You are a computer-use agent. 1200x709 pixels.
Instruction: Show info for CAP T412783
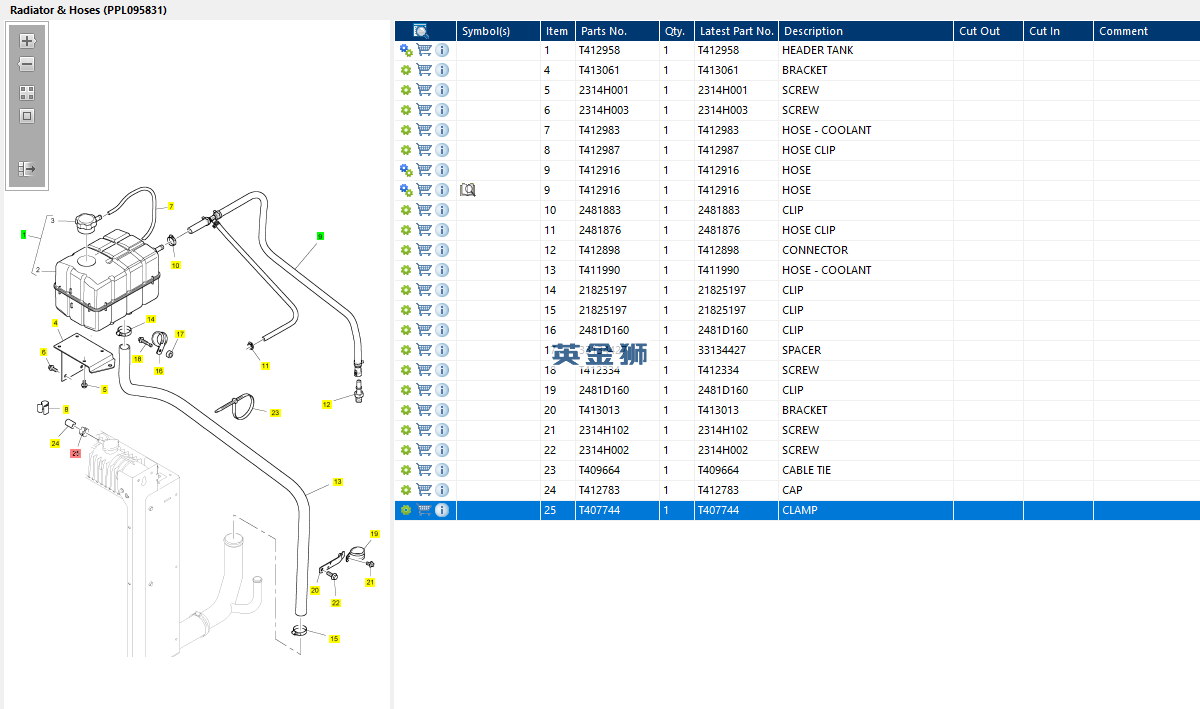point(442,490)
